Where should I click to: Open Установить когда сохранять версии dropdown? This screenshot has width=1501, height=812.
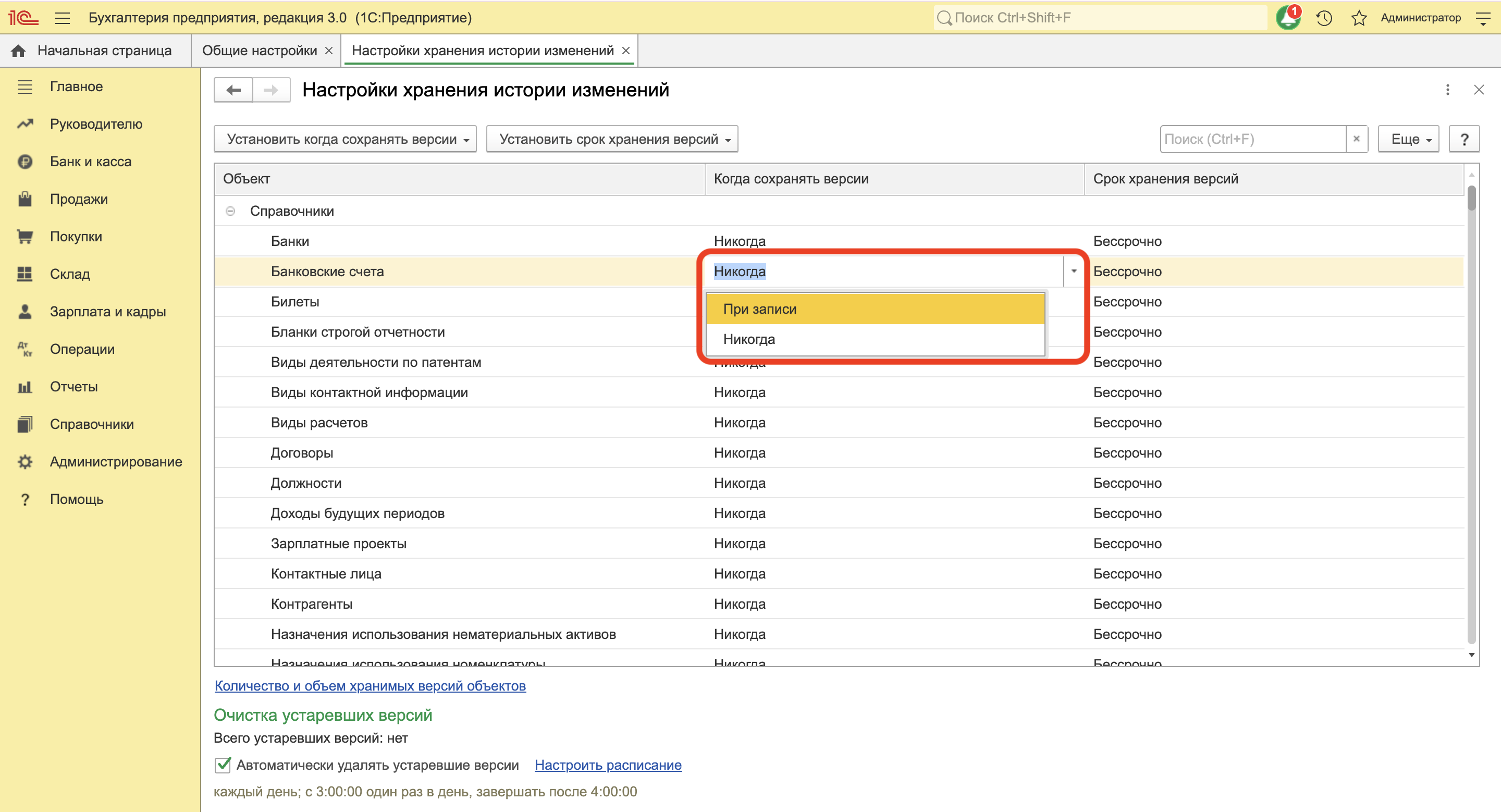coord(345,139)
